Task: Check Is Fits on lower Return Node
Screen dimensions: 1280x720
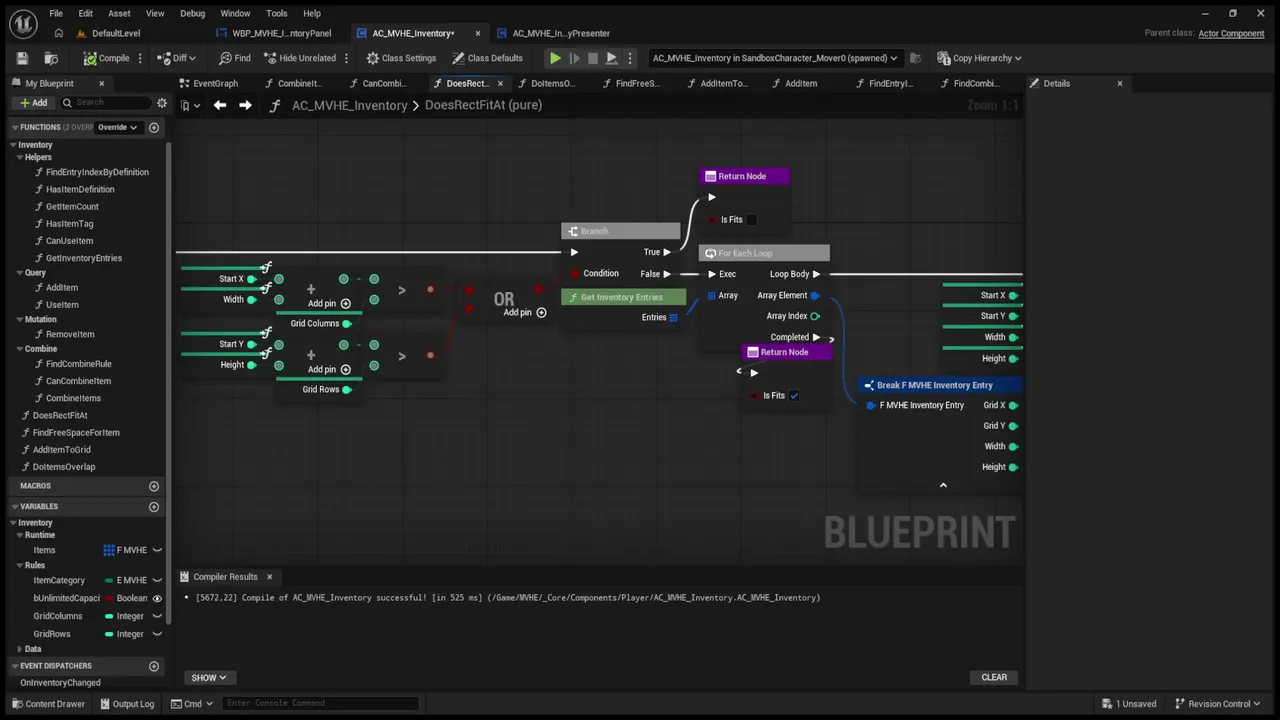Action: coord(794,396)
